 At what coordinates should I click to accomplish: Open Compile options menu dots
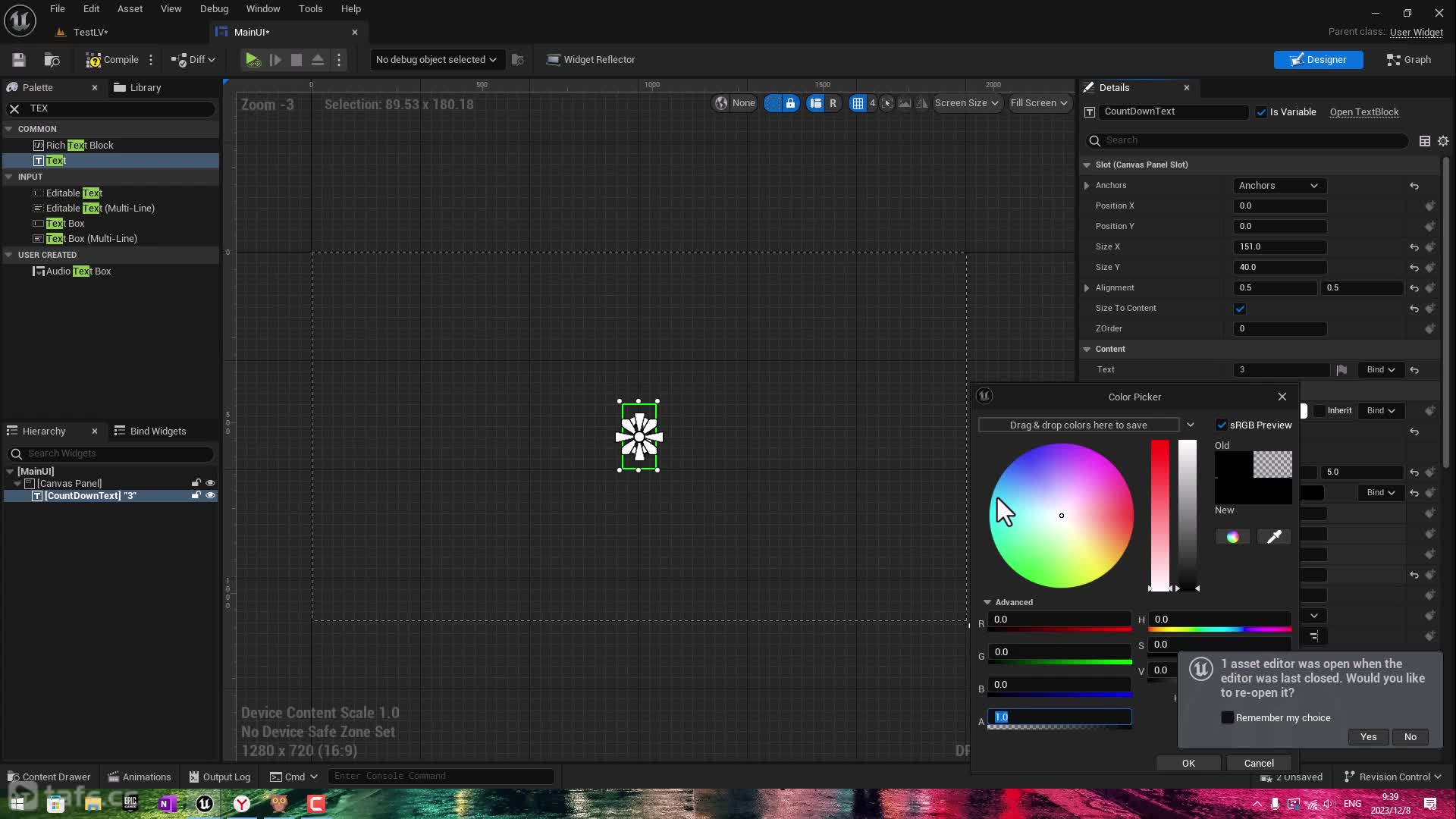tap(151, 59)
